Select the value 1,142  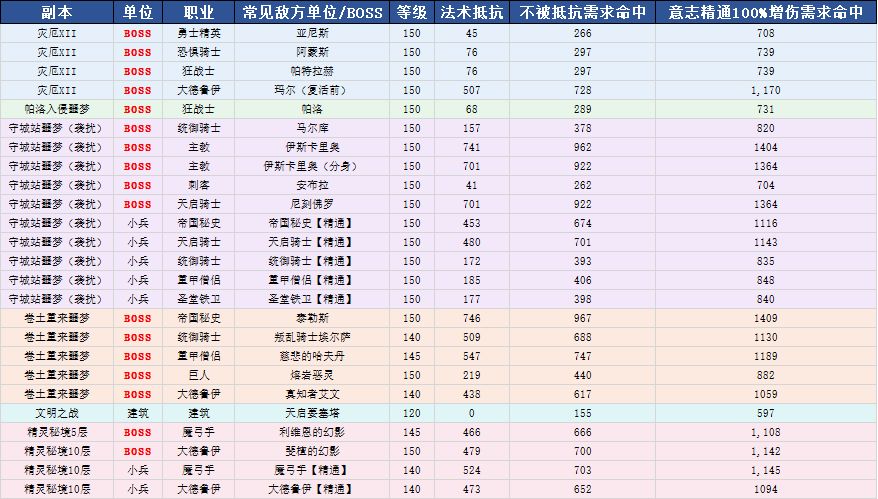click(x=765, y=451)
